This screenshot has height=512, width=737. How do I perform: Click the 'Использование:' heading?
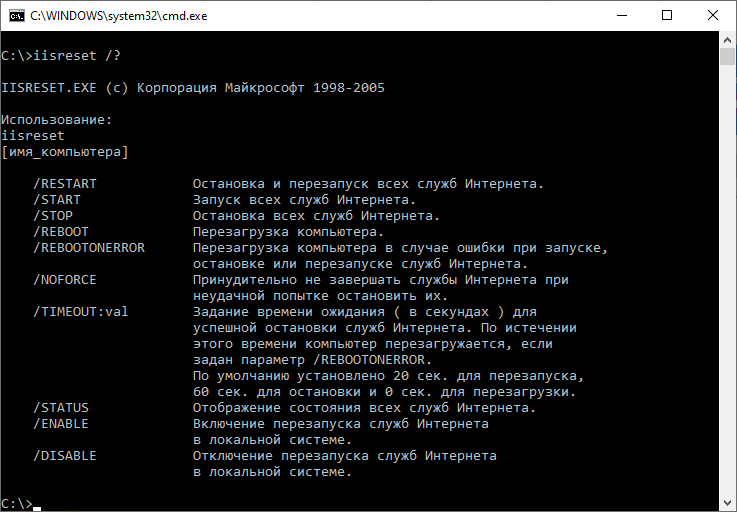(56, 120)
